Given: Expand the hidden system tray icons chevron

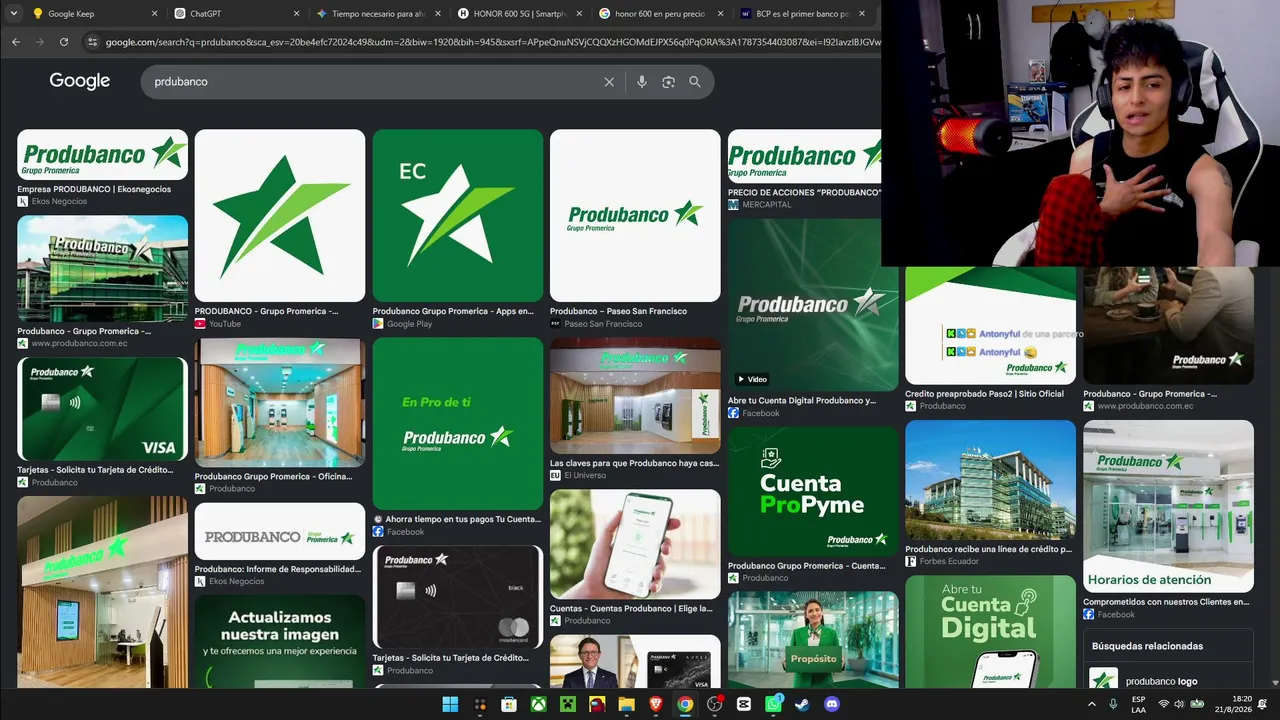Looking at the screenshot, I should tap(1091, 704).
